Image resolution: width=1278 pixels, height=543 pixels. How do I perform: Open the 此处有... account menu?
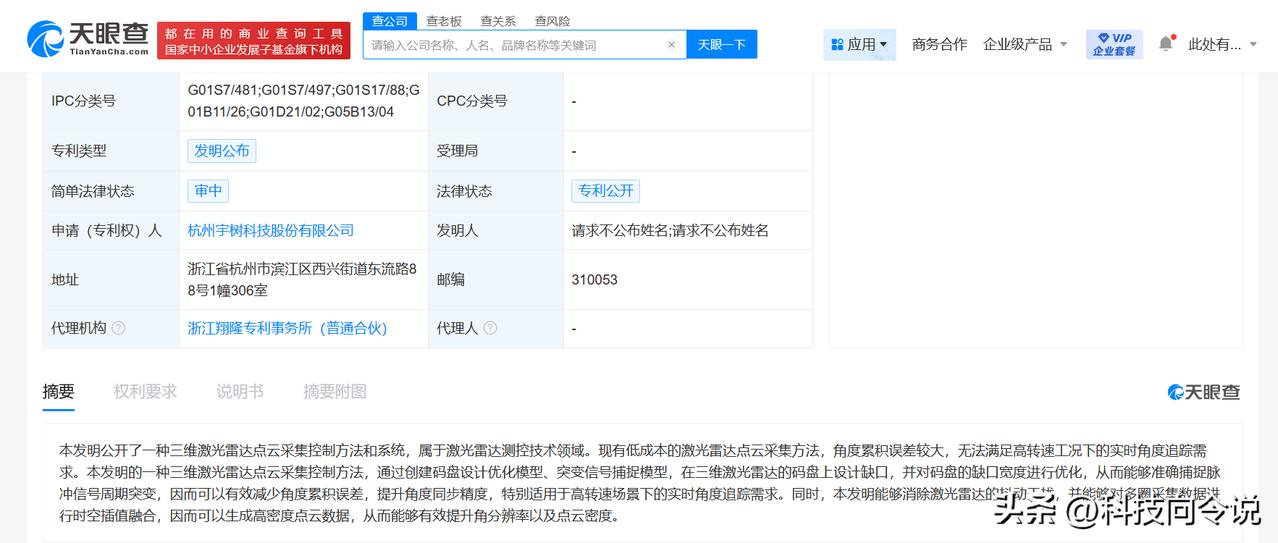(1222, 44)
